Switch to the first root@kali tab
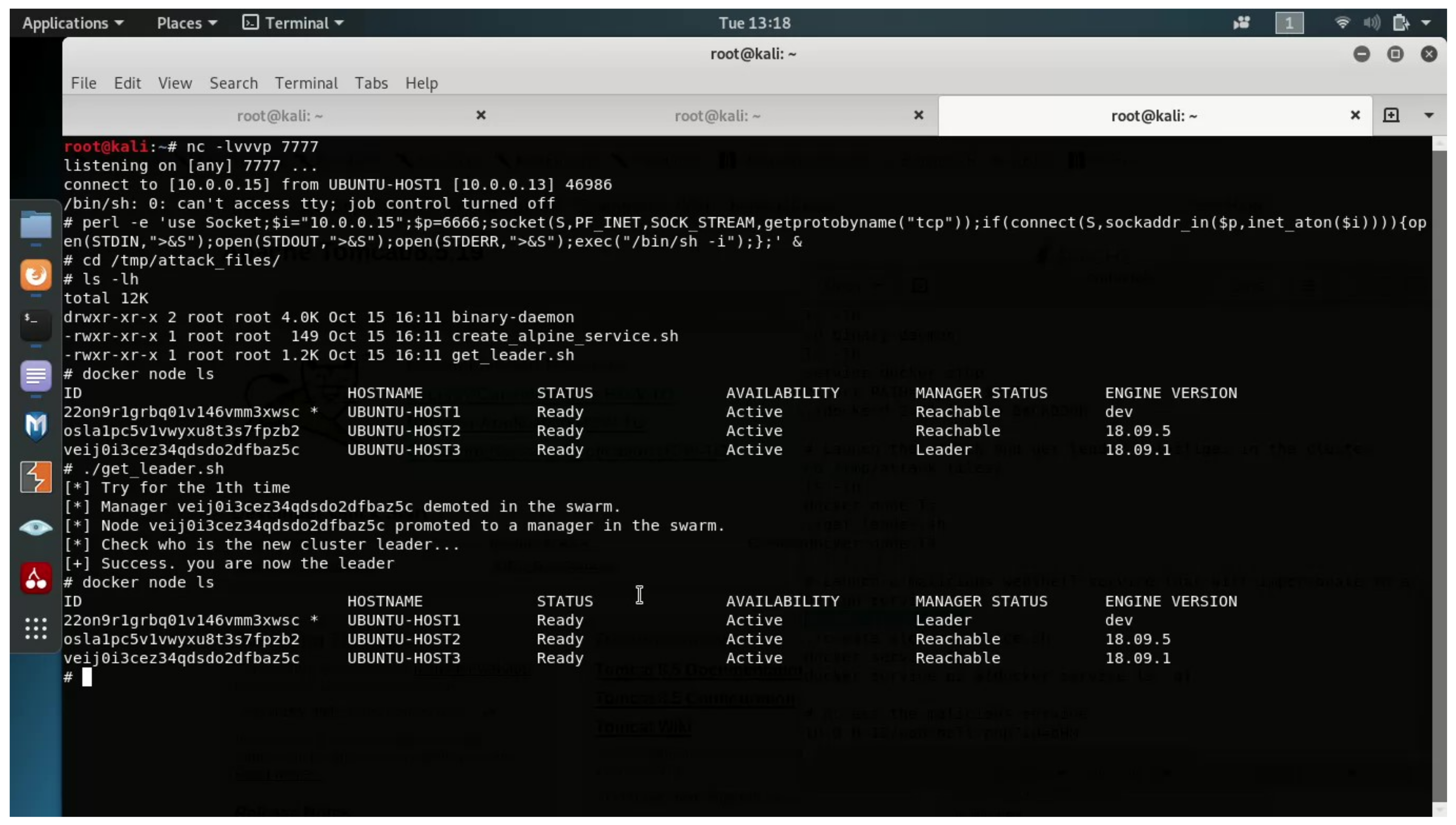Viewport: 1456px width, 825px height. [x=279, y=116]
